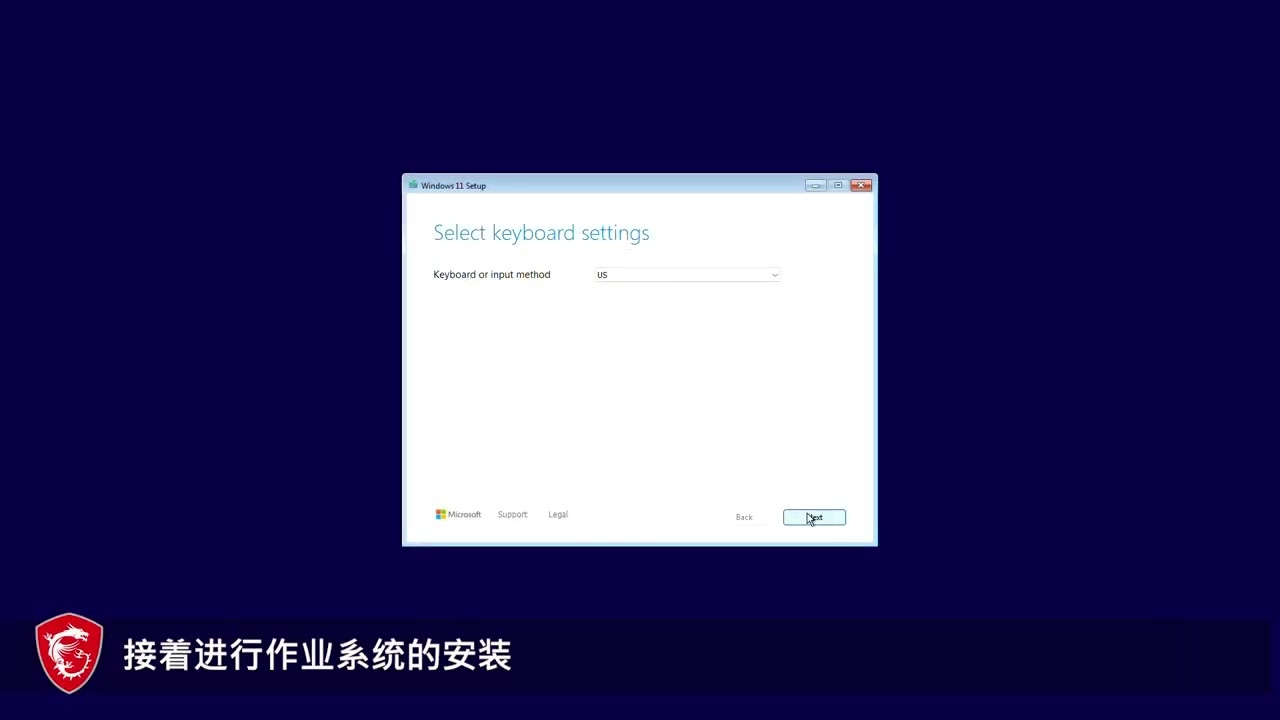Click the Microsoft logo
Viewport: 1280px width, 720px height.
(x=458, y=514)
